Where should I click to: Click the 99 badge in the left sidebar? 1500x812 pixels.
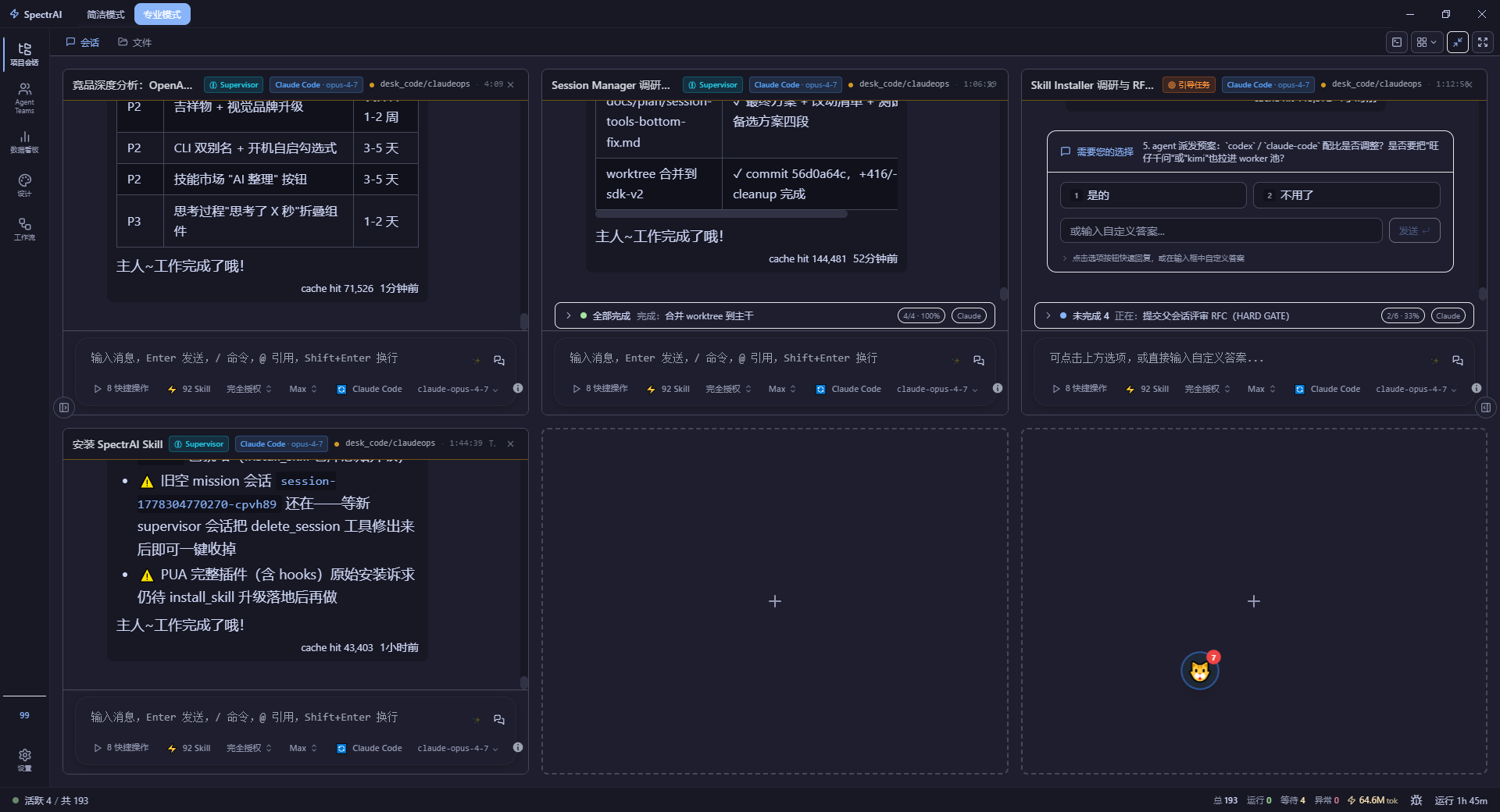(24, 715)
